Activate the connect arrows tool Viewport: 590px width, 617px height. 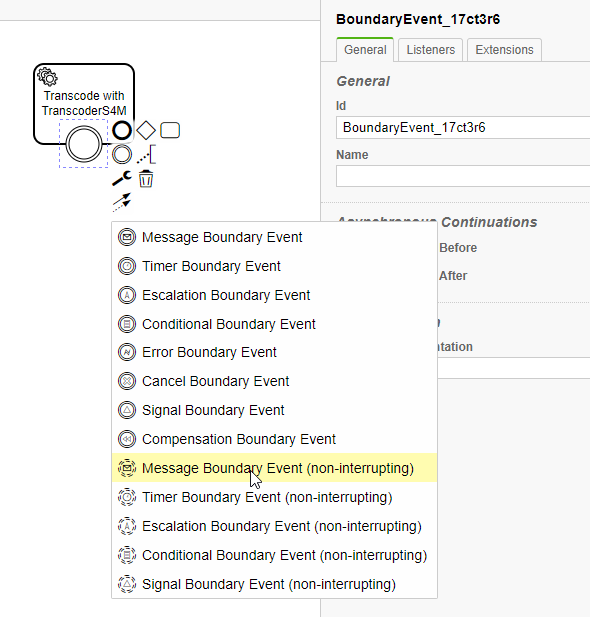(122, 202)
